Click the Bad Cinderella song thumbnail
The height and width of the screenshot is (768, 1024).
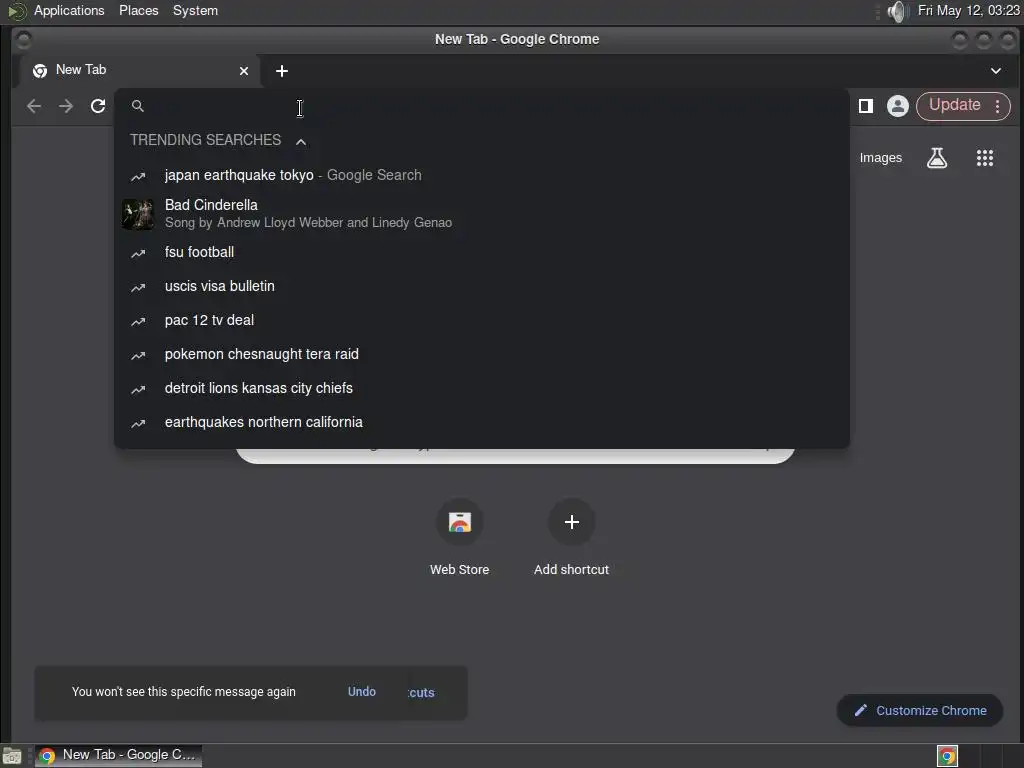(x=138, y=214)
